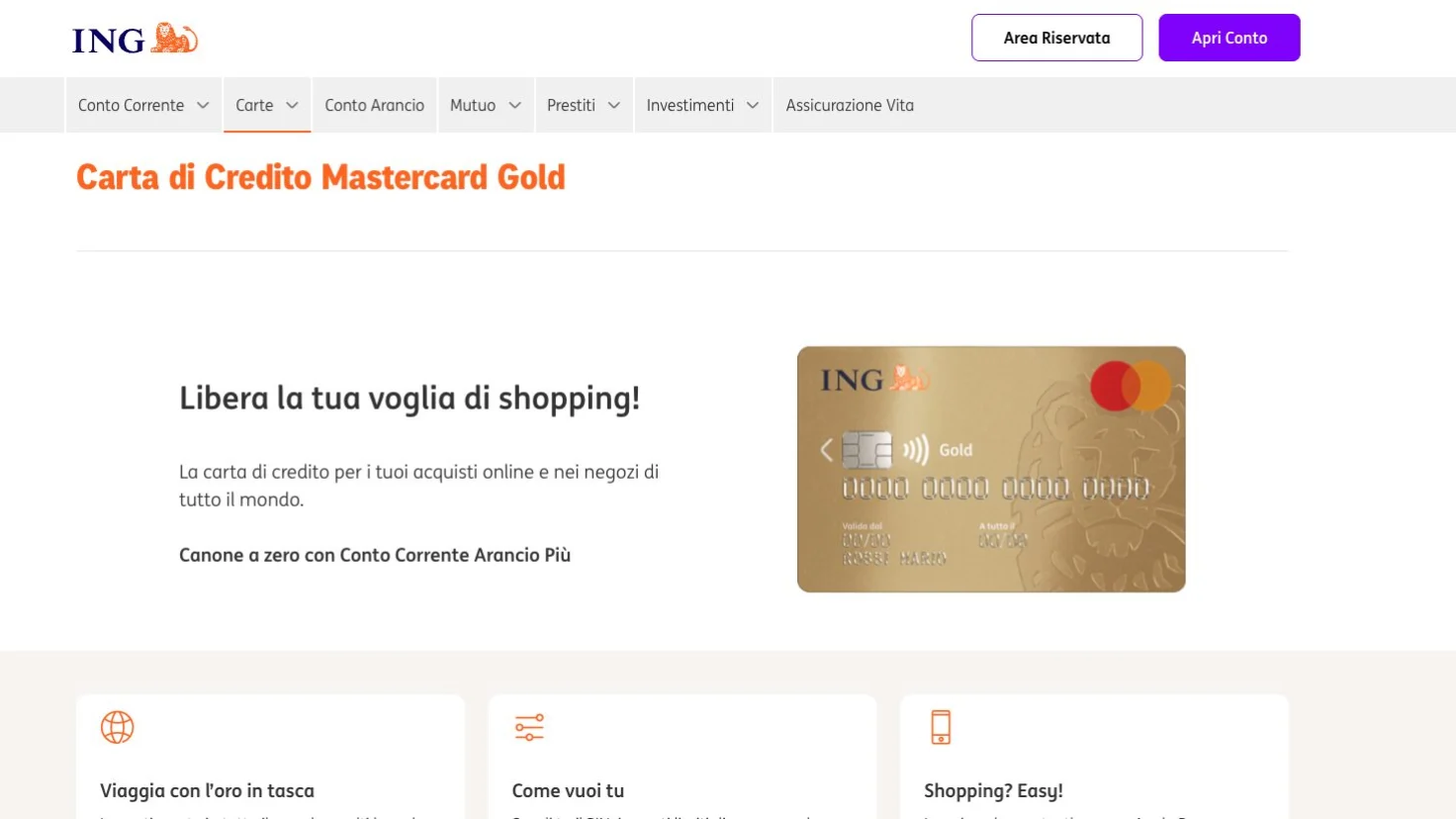Click the previous-card carousel arrow
Viewport: 1456px width, 819px height.
[825, 449]
